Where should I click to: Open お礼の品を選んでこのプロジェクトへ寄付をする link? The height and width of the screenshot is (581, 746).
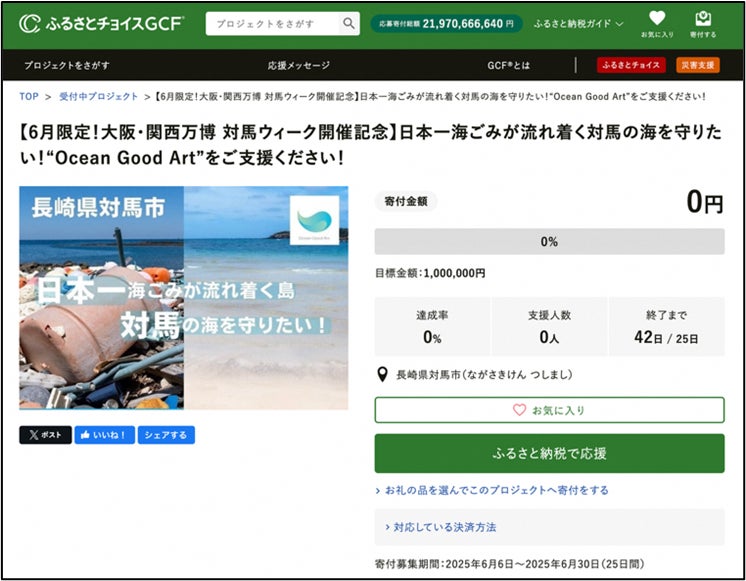coord(492,490)
